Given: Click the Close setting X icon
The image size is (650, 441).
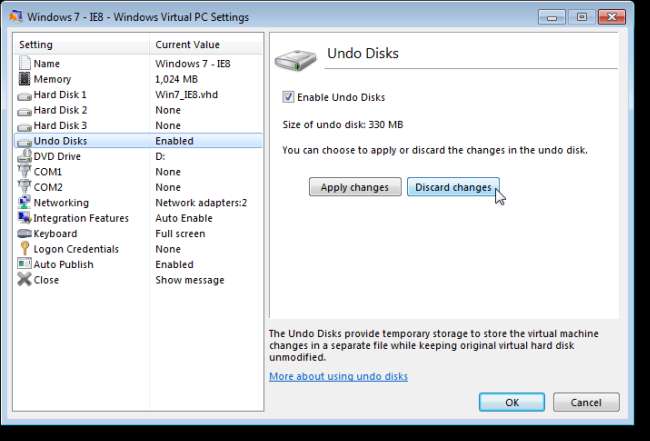Looking at the screenshot, I should (24, 279).
